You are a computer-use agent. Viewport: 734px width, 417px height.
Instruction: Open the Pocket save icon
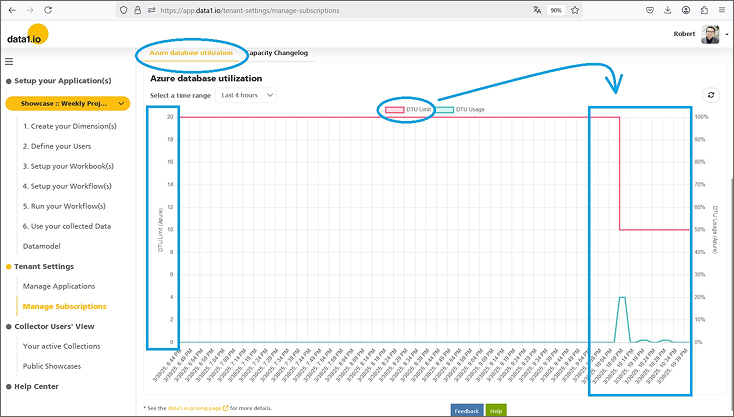coord(650,10)
